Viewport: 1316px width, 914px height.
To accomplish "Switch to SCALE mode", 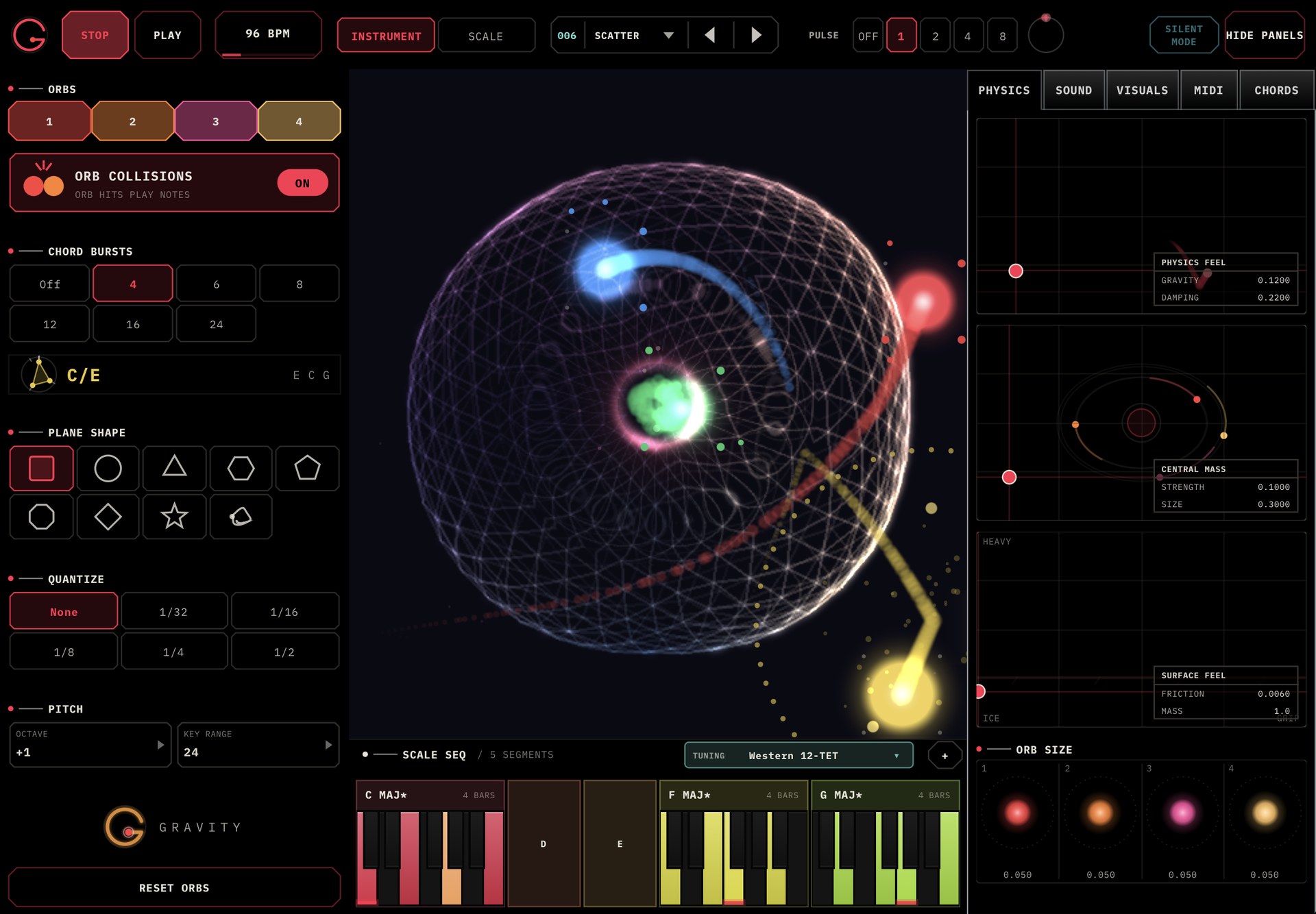I will coord(486,36).
